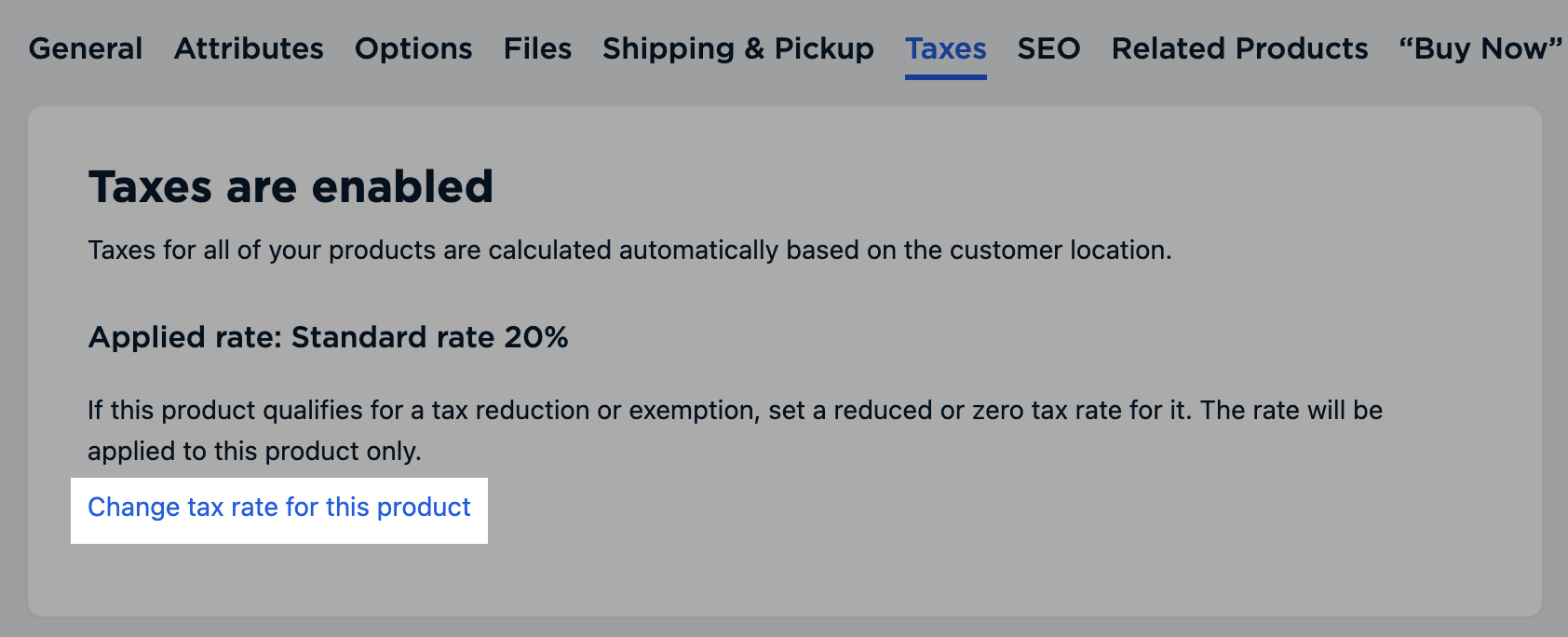Viewport: 1568px width, 637px height.
Task: Click “Change tax rate for this product”
Action: (278, 507)
